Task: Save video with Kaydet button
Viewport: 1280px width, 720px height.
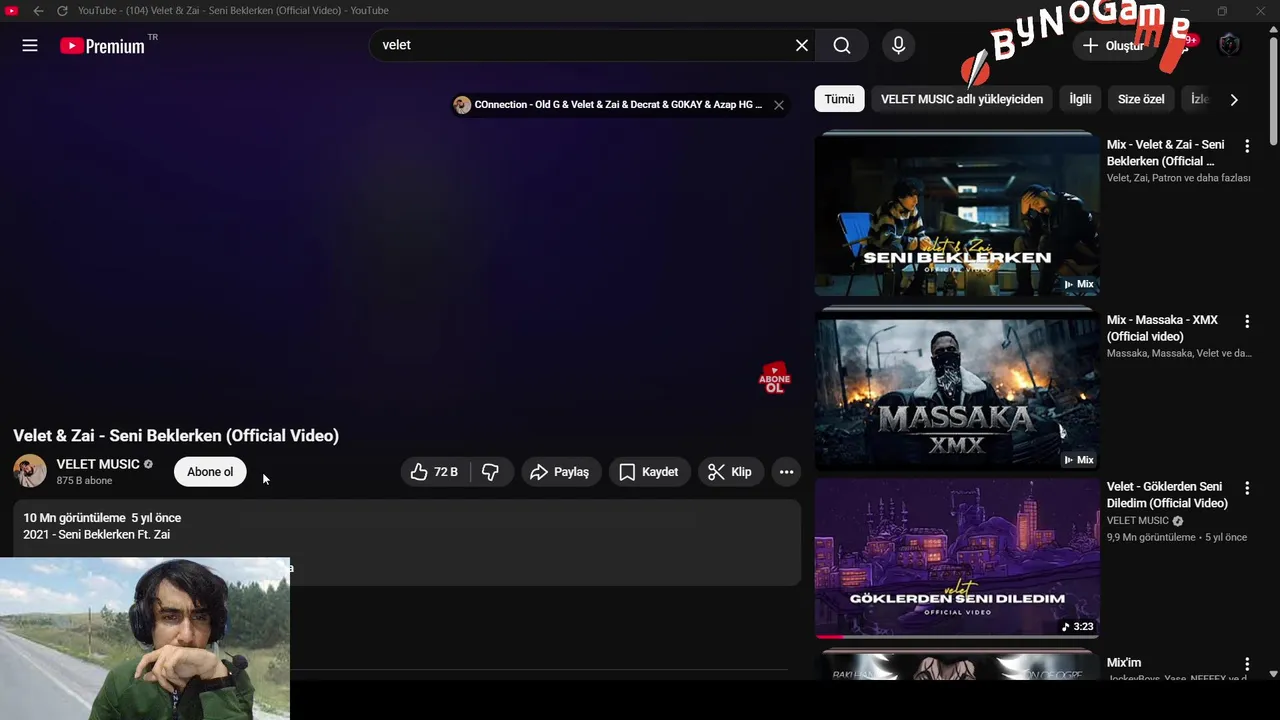Action: click(x=649, y=472)
